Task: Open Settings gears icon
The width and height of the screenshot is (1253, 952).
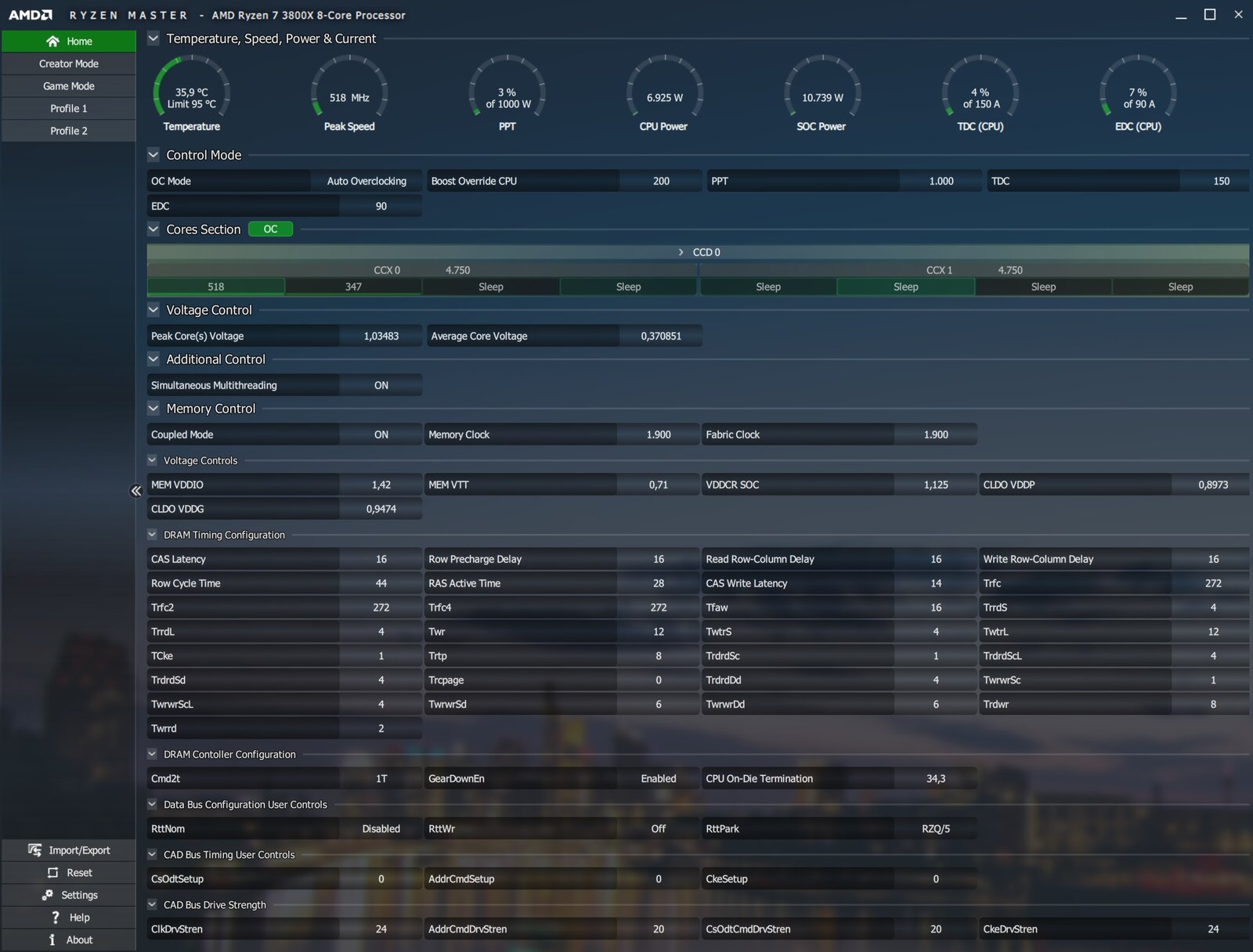Action: point(47,895)
